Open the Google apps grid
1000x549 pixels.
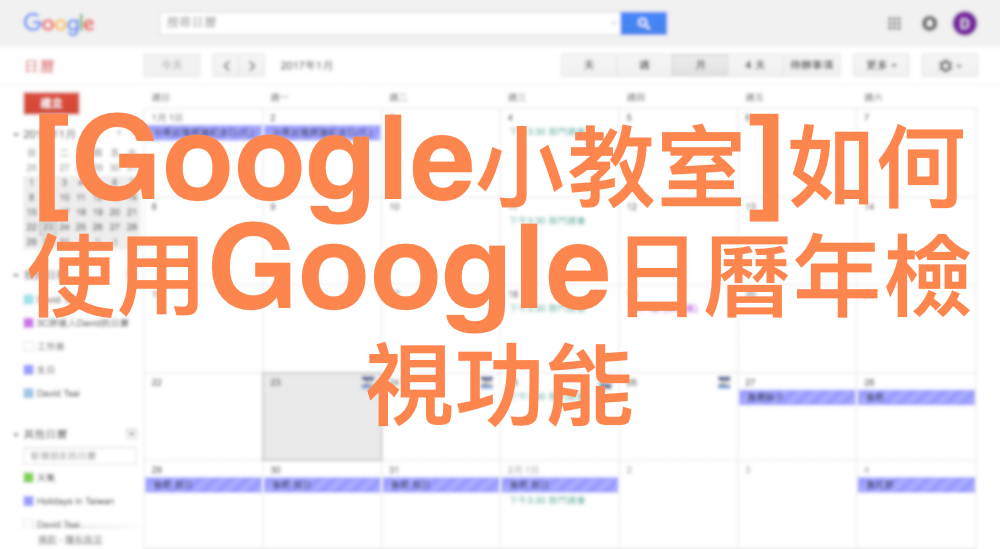[x=894, y=24]
